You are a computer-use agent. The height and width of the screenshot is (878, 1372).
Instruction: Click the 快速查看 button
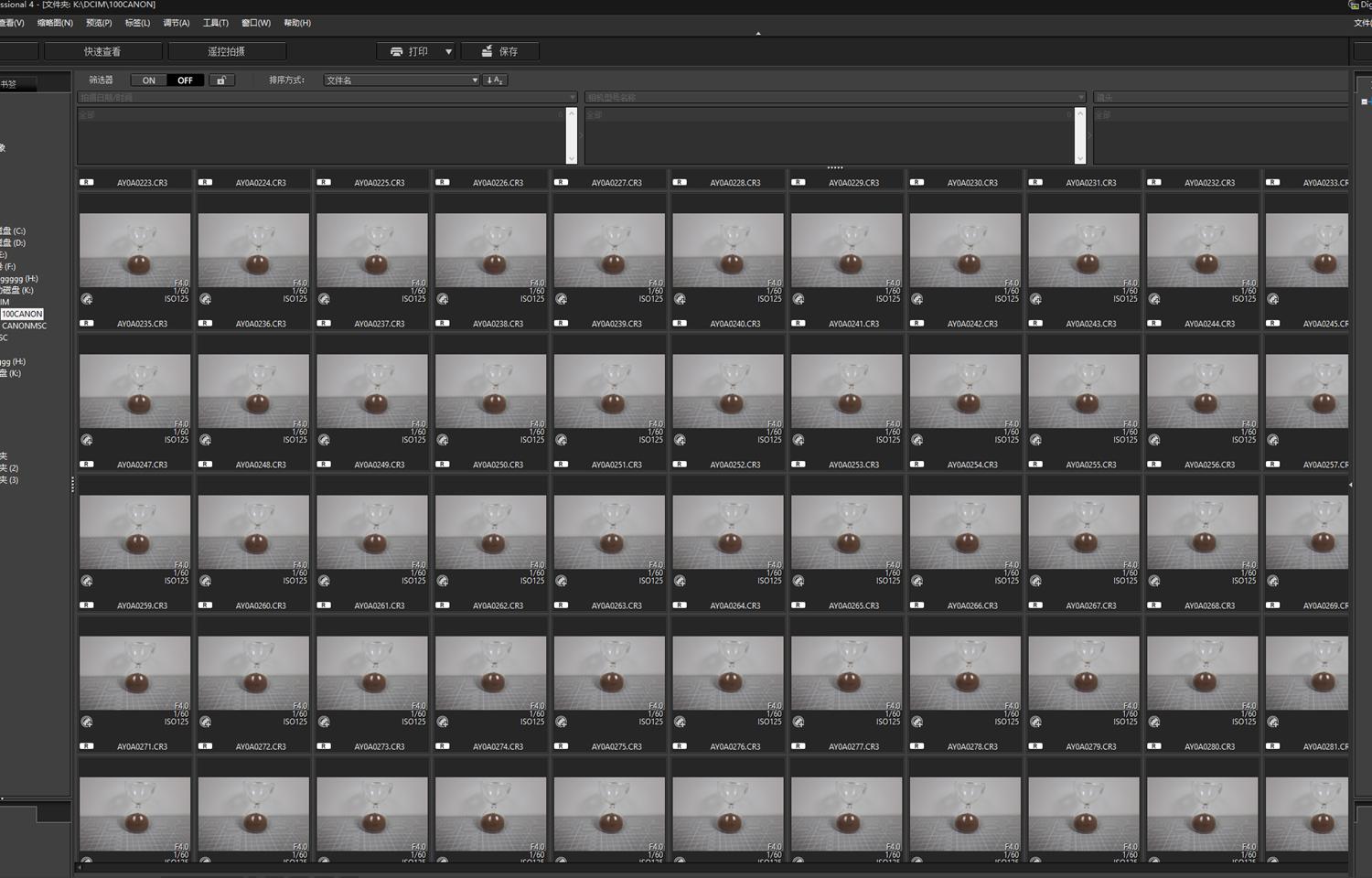pyautogui.click(x=102, y=52)
